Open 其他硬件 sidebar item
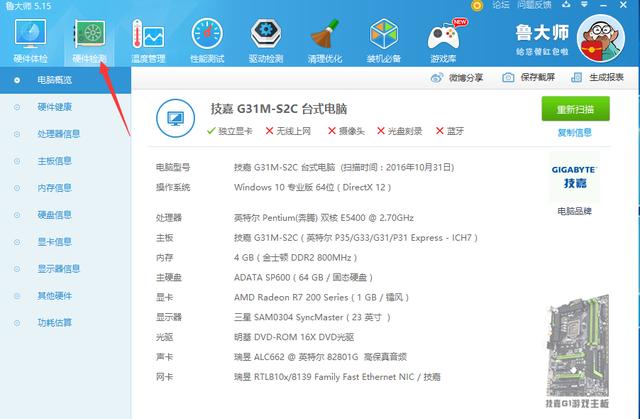 click(x=55, y=295)
